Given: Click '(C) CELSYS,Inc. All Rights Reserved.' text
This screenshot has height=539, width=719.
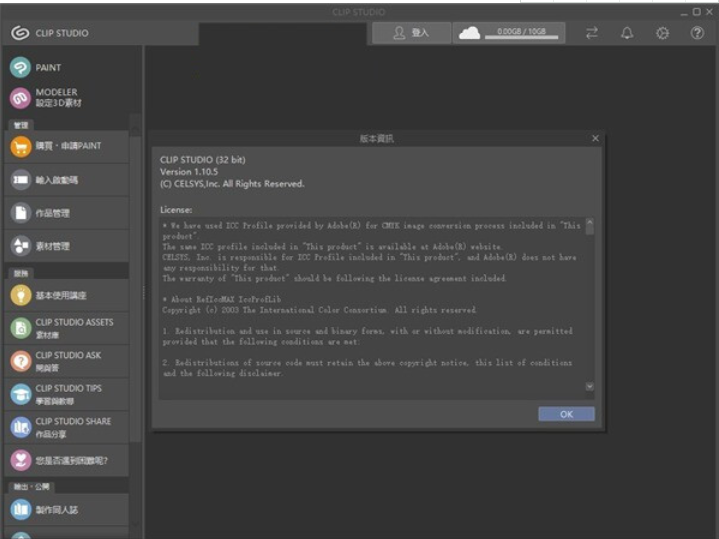Looking at the screenshot, I should tap(232, 184).
